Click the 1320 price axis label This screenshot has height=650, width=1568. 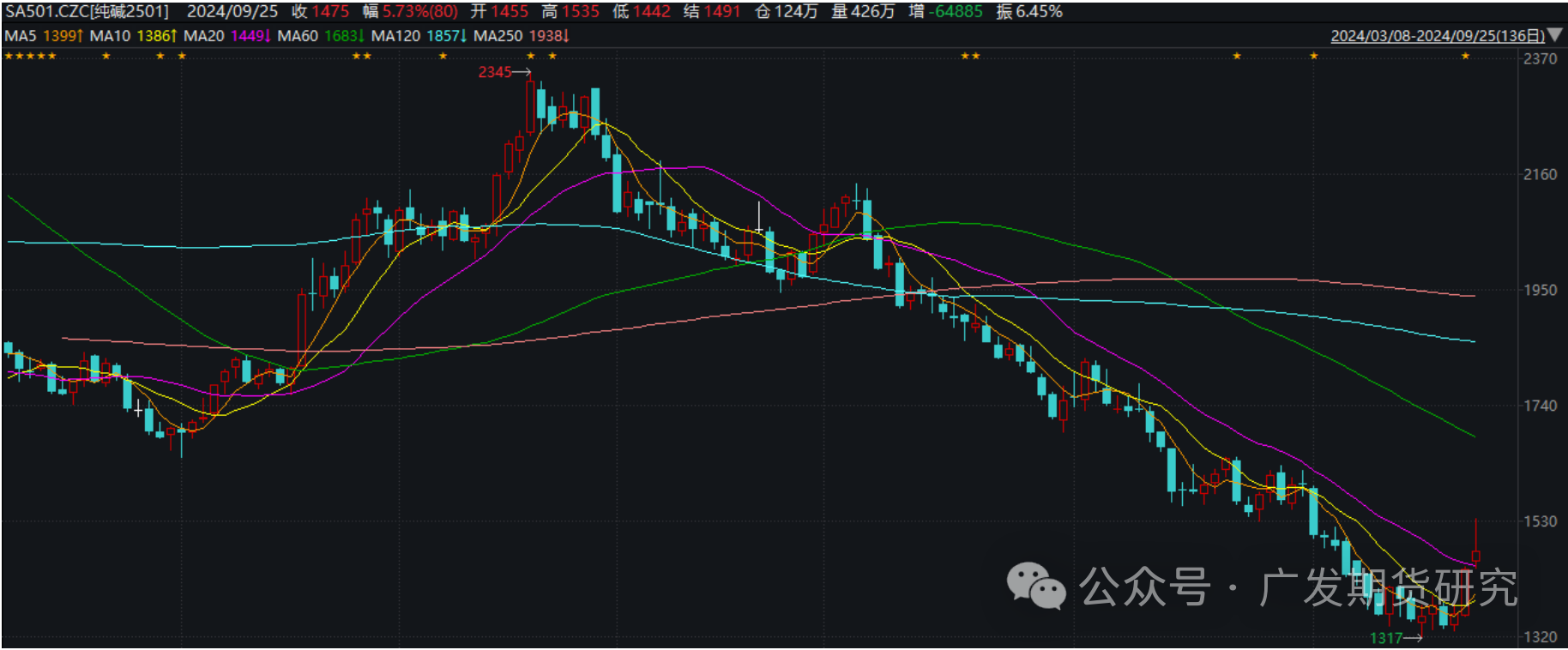[1540, 637]
